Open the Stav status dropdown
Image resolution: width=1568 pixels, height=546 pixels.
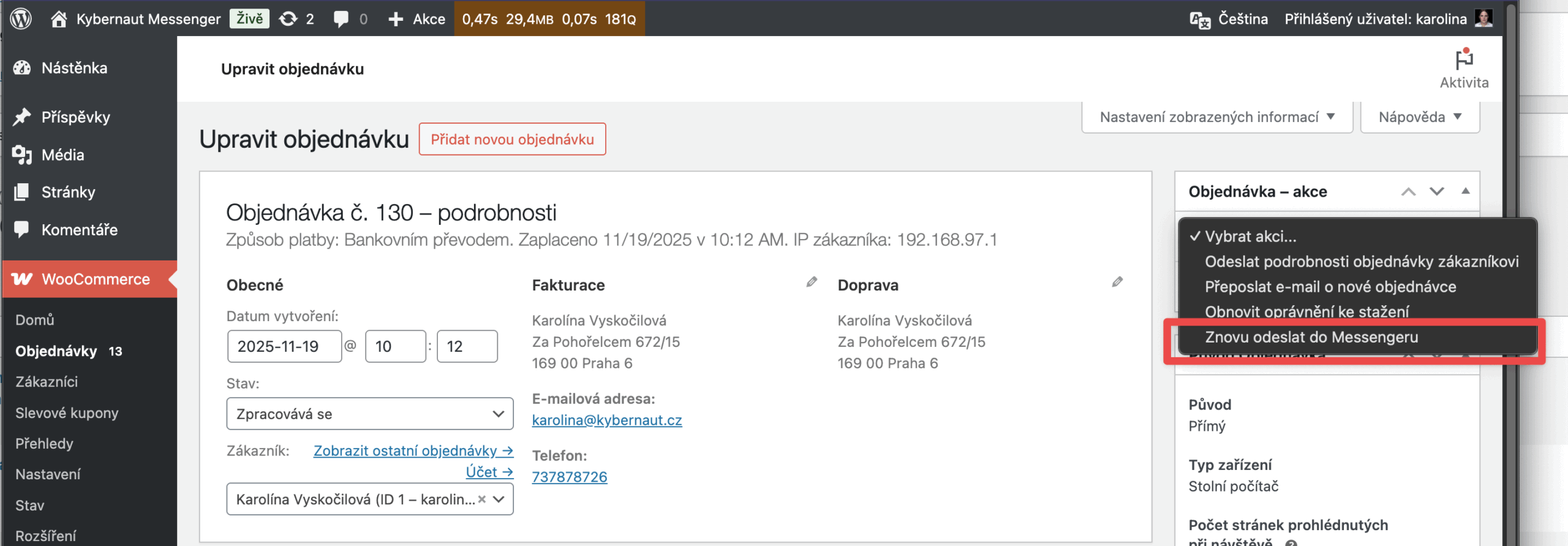pyautogui.click(x=369, y=414)
